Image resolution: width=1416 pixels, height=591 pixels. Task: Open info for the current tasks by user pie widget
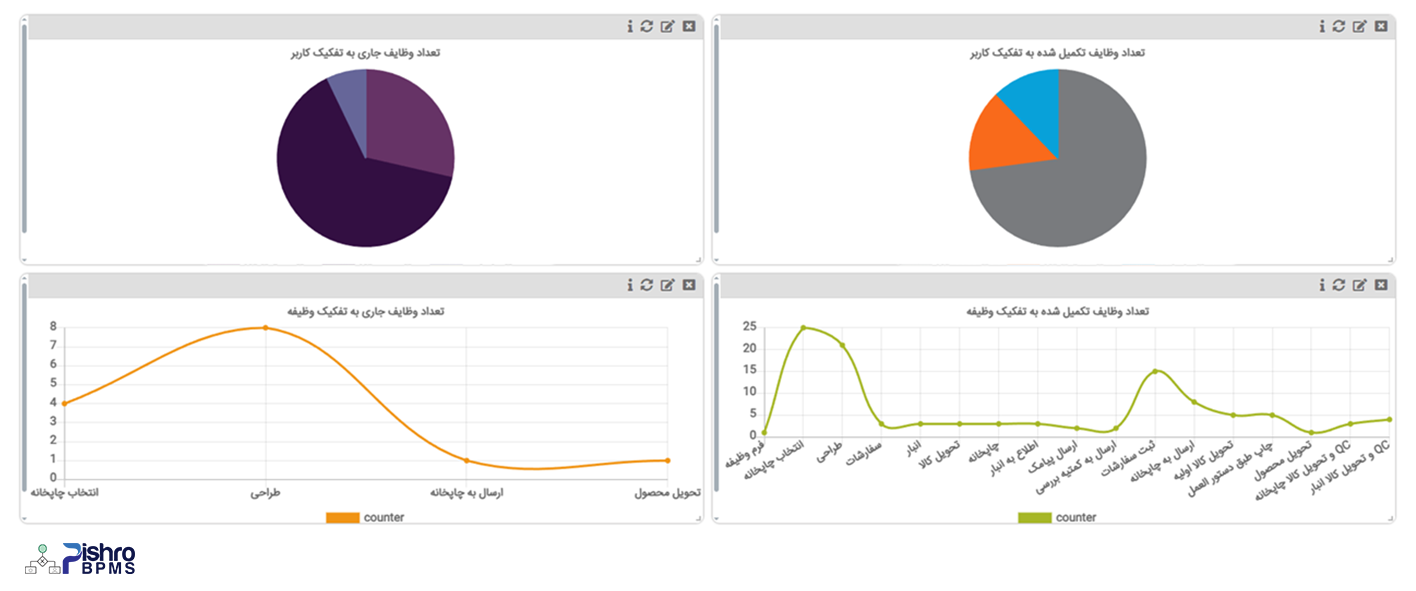pos(630,26)
